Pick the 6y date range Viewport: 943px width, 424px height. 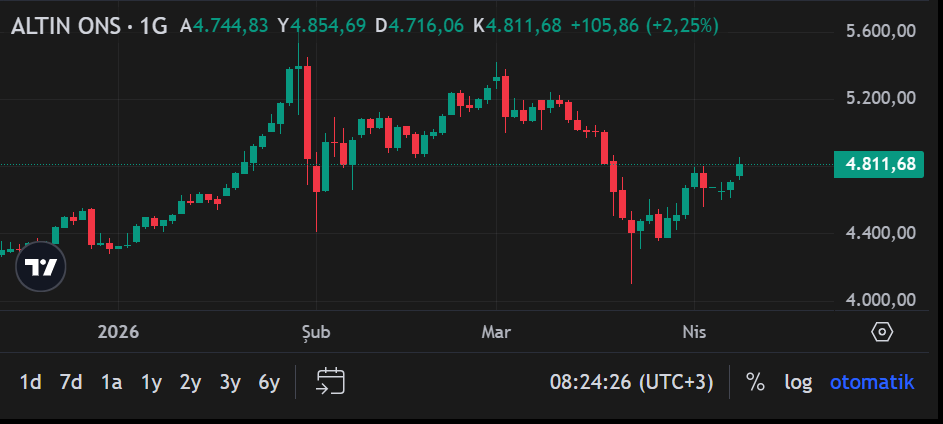(x=269, y=382)
